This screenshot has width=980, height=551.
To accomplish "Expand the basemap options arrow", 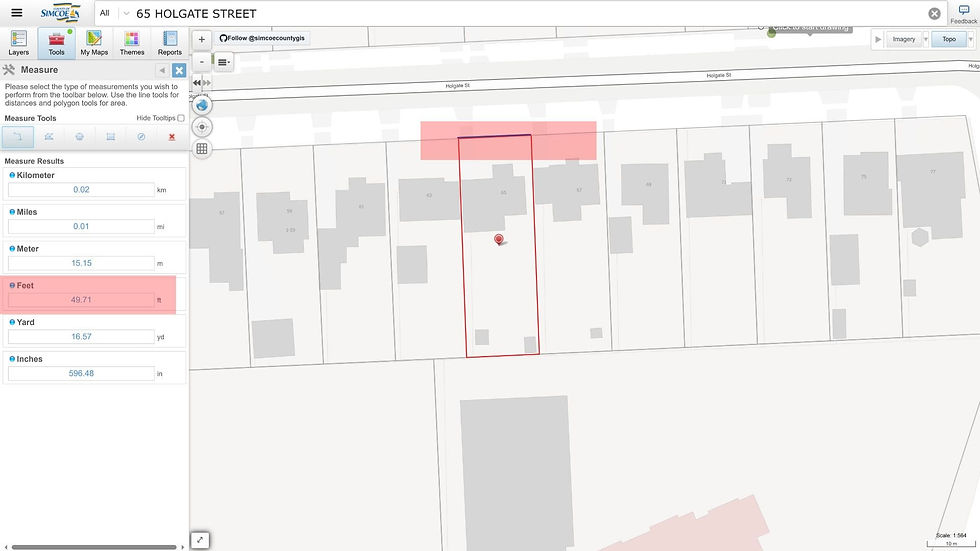I will pos(878,39).
